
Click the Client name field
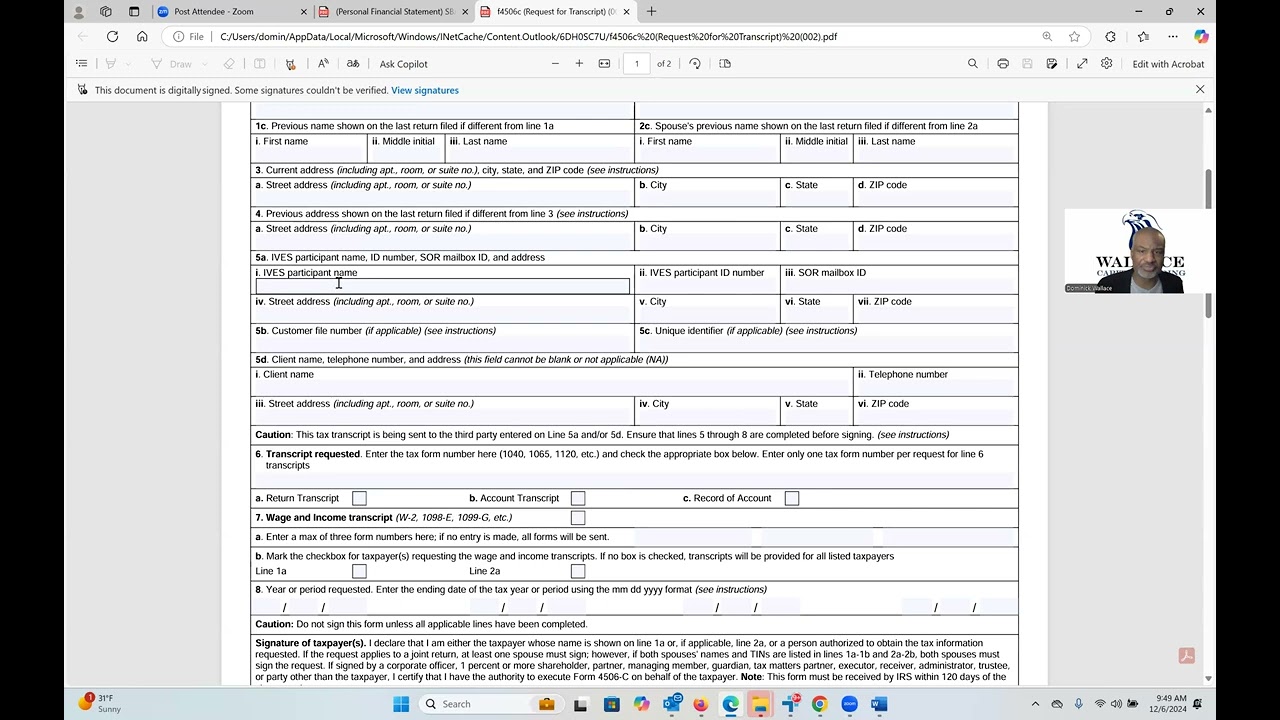(x=552, y=388)
